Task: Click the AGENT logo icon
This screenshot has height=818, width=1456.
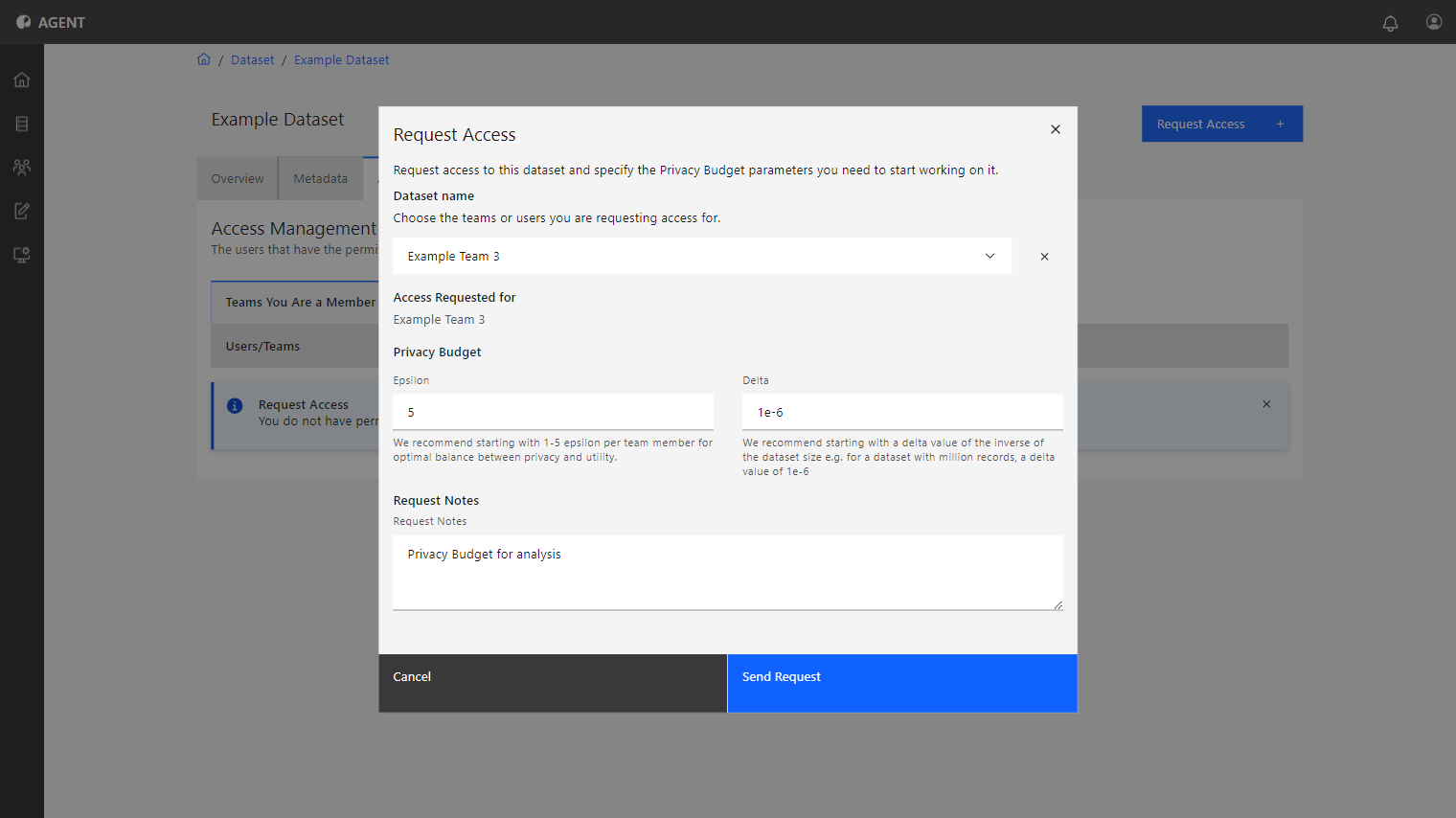Action: click(x=23, y=22)
